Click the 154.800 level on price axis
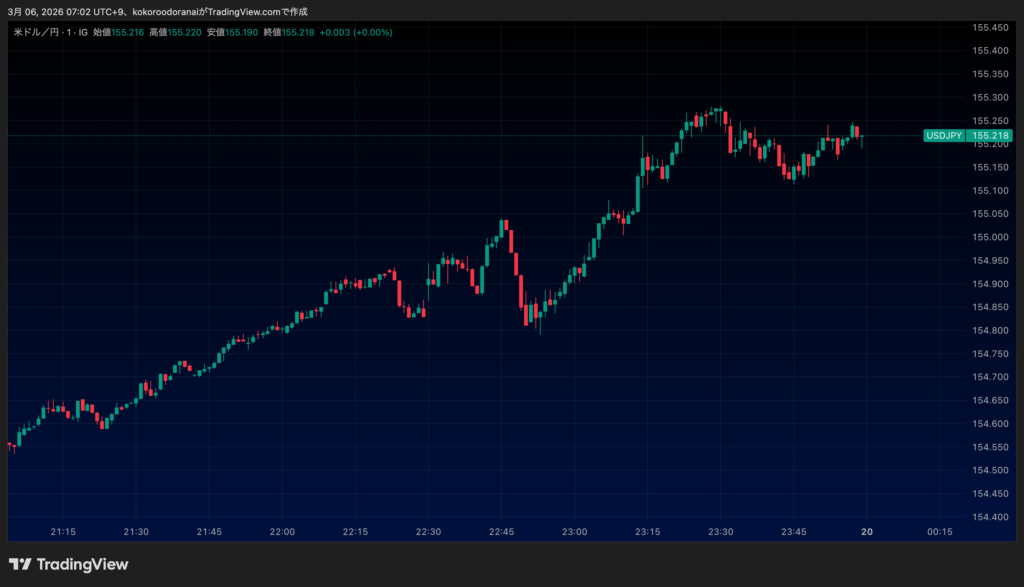 click(x=989, y=330)
